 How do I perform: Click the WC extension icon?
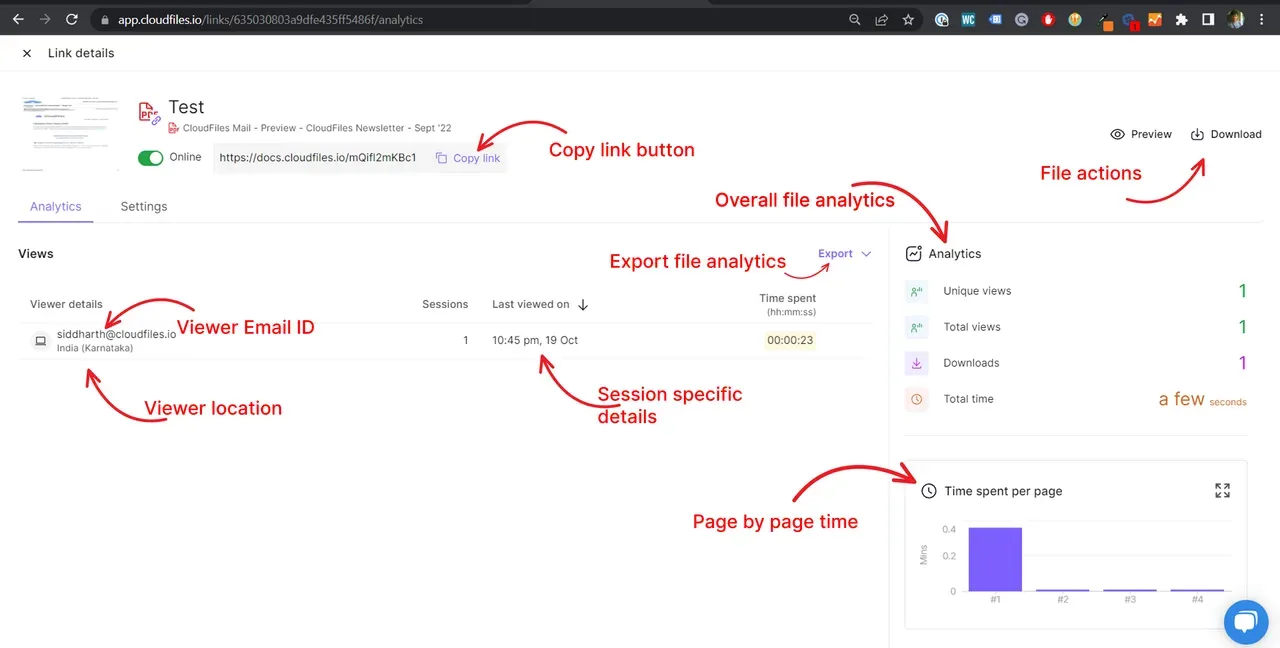(x=968, y=19)
